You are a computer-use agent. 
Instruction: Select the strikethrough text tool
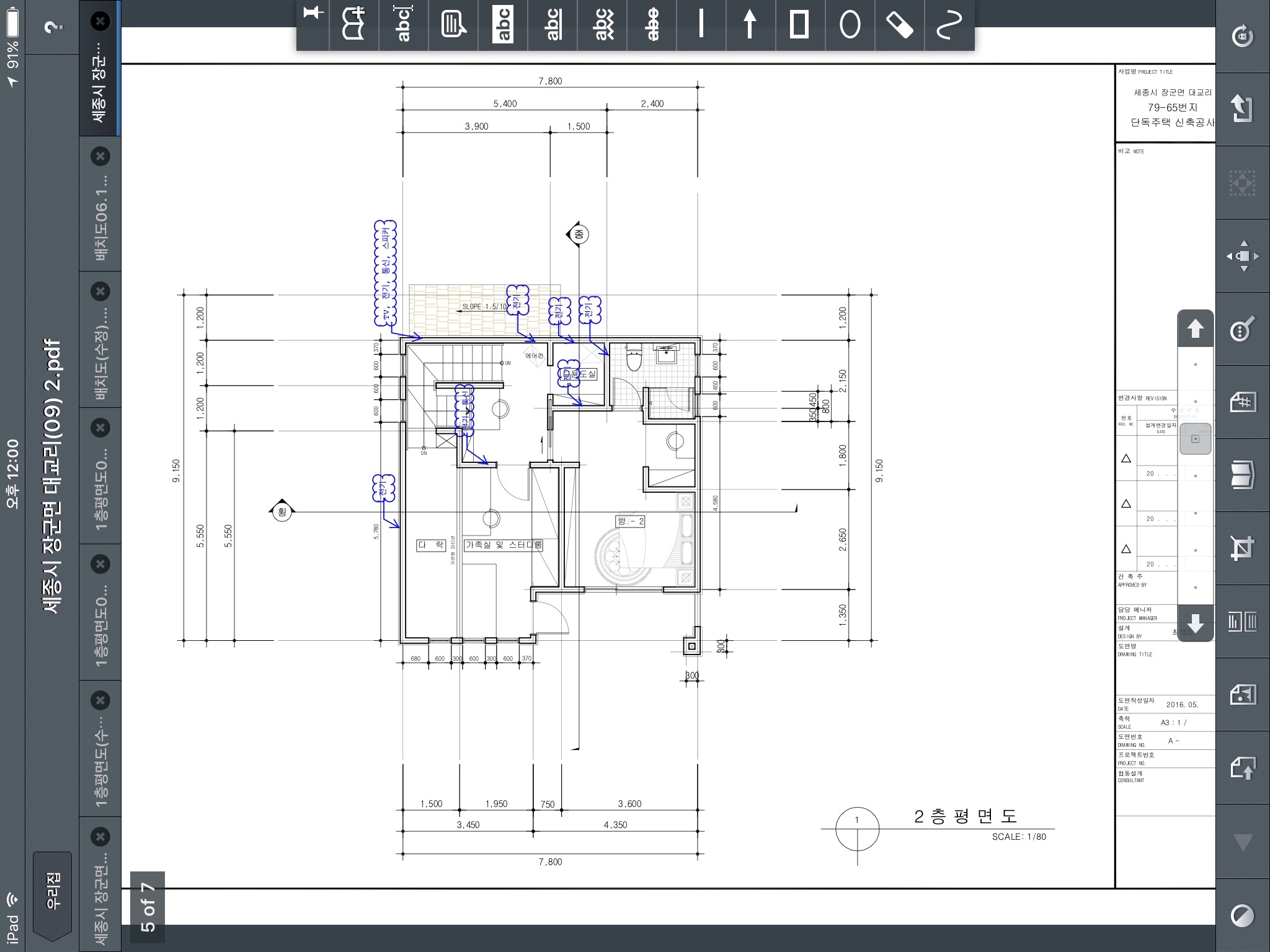point(652,25)
